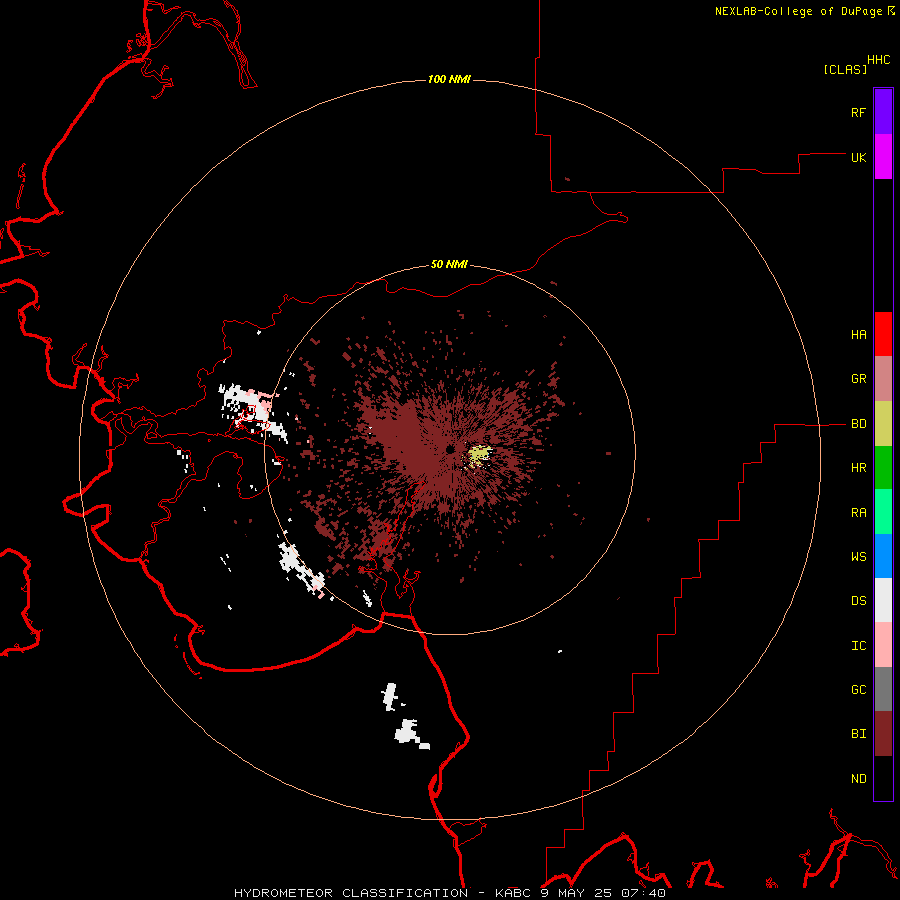Click the 50 NMI range ring label
The height and width of the screenshot is (900, 900).
click(449, 264)
